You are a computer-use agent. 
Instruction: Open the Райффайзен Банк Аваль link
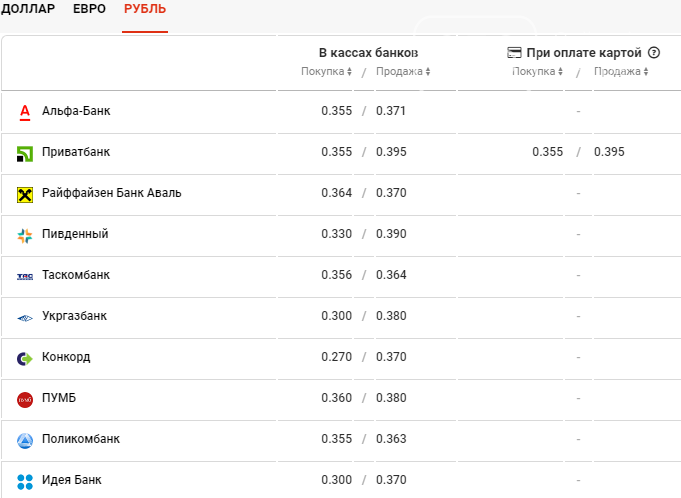click(x=112, y=193)
